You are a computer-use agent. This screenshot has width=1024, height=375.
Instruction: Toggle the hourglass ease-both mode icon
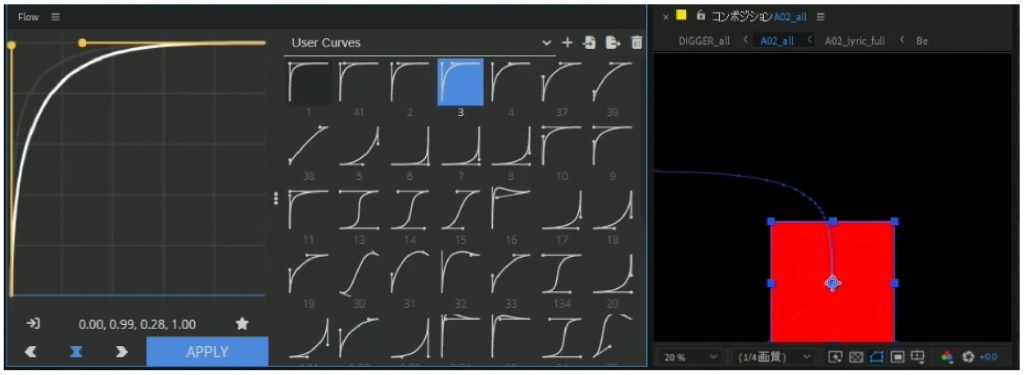coord(76,351)
